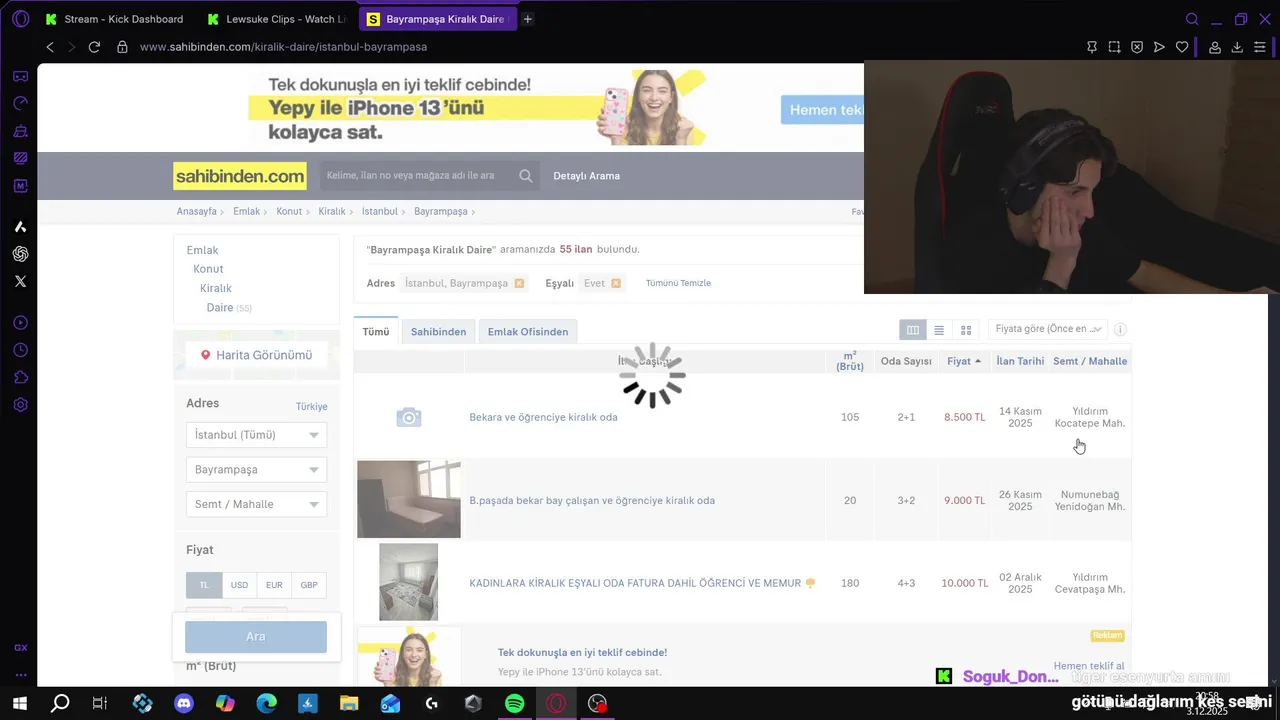The width and height of the screenshot is (1280, 720).
Task: Open sidebar extensions cube icon
Action: pyautogui.click(x=20, y=377)
